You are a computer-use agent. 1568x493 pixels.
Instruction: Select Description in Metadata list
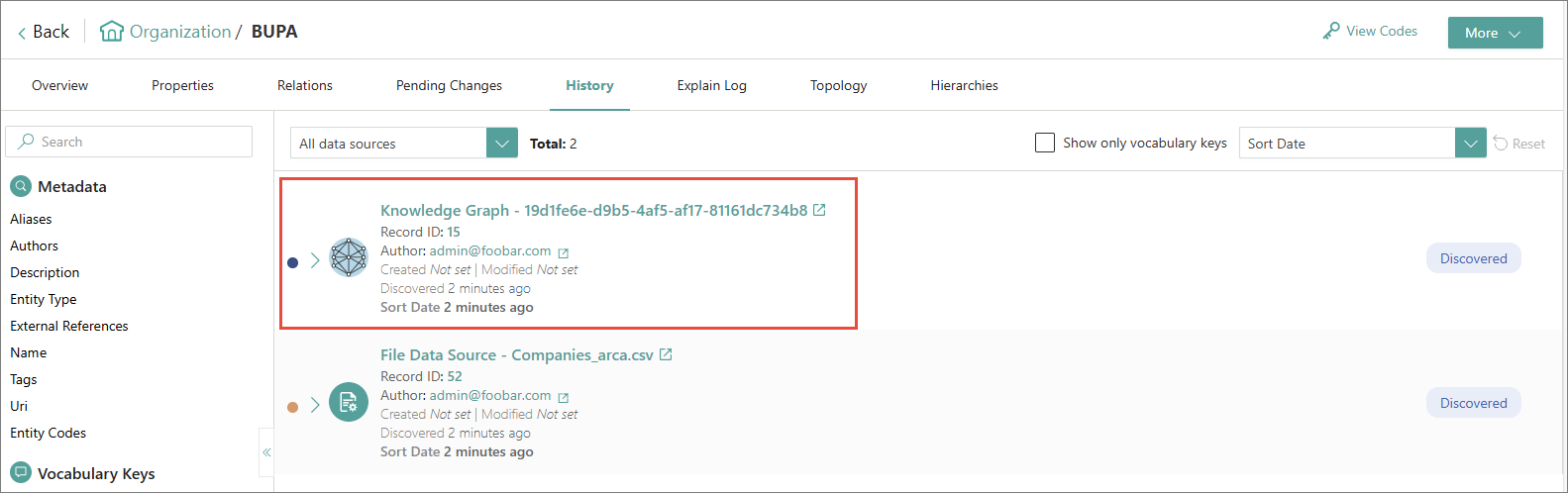pyautogui.click(x=45, y=272)
